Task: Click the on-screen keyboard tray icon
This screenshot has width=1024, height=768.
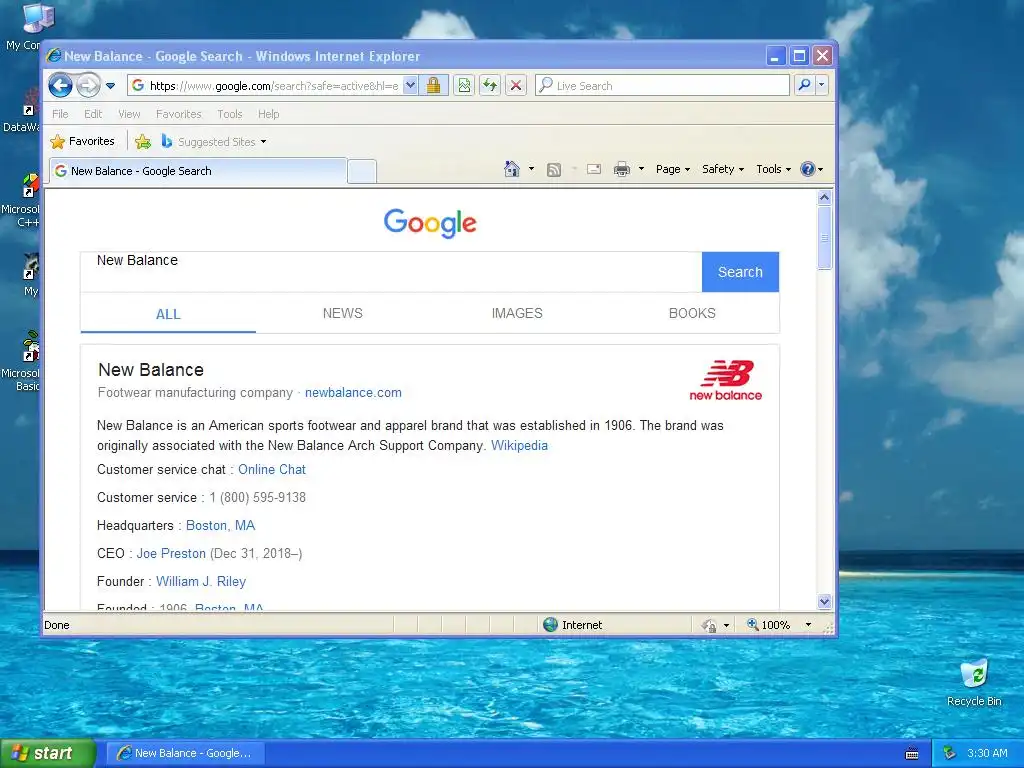Action: coord(912,754)
